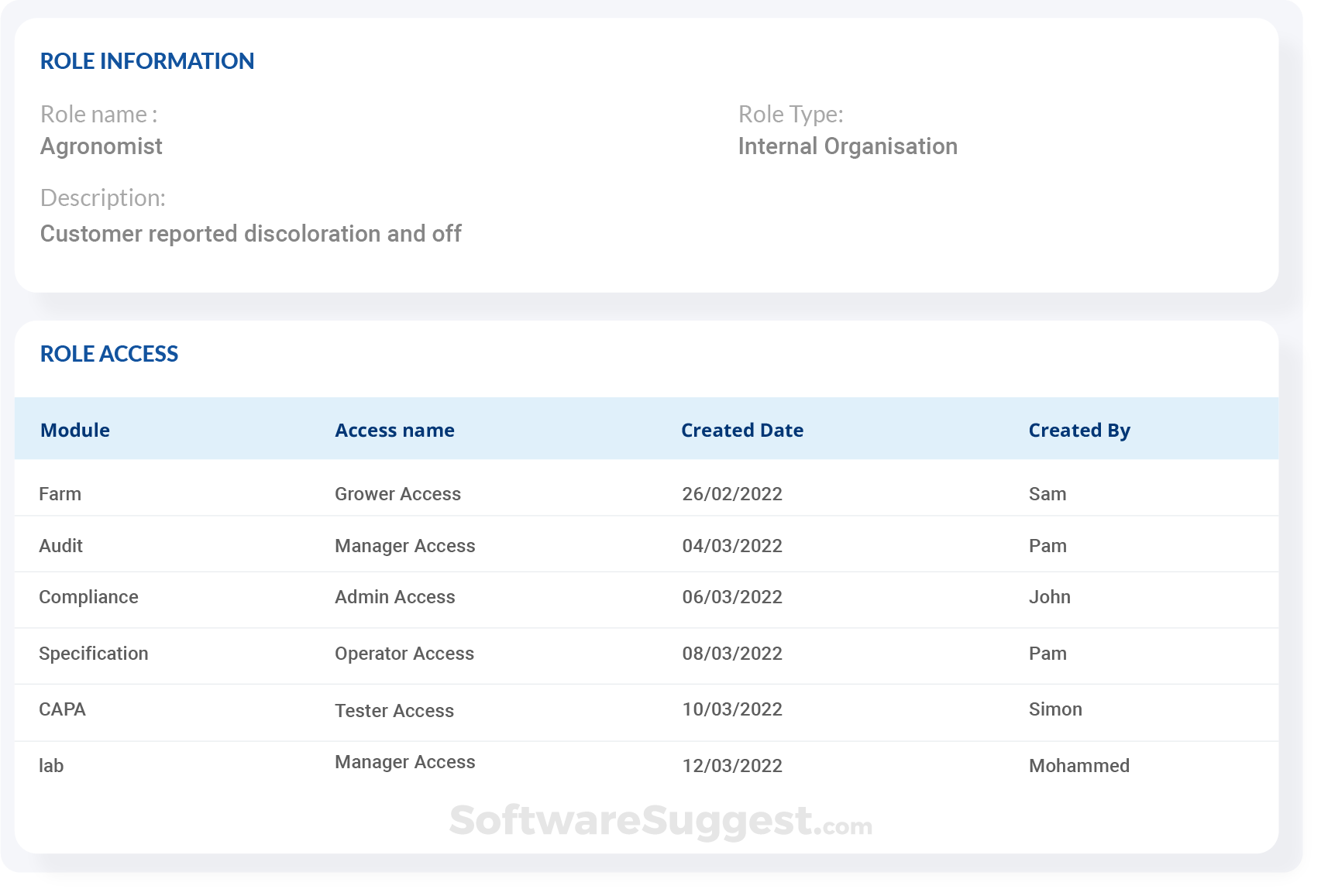Select the Farm module row
Viewport: 1321px width, 896px height.
coord(60,493)
